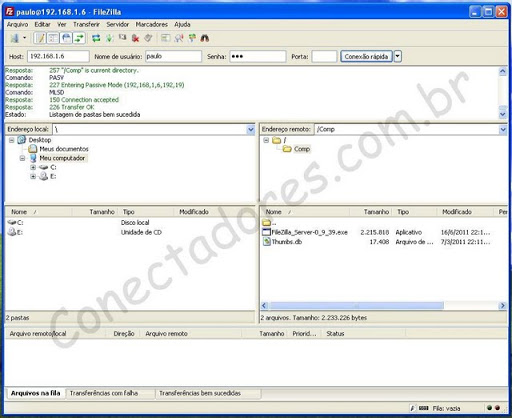512x418 pixels.
Task: Collapse the Meu computador tree node
Action: (x=22, y=158)
